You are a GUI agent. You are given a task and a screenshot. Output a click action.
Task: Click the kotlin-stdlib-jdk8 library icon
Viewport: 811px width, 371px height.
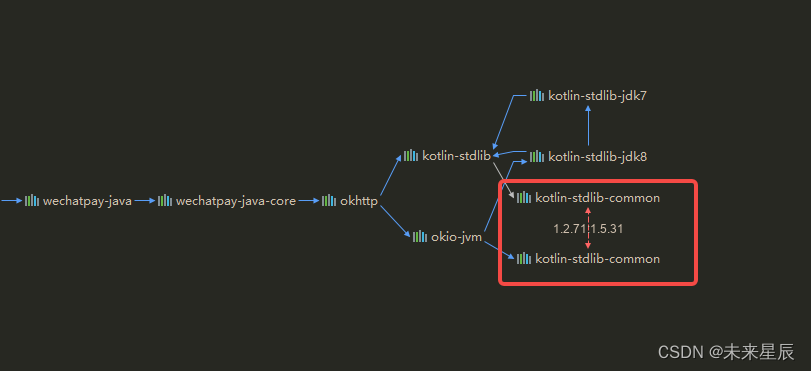(537, 156)
